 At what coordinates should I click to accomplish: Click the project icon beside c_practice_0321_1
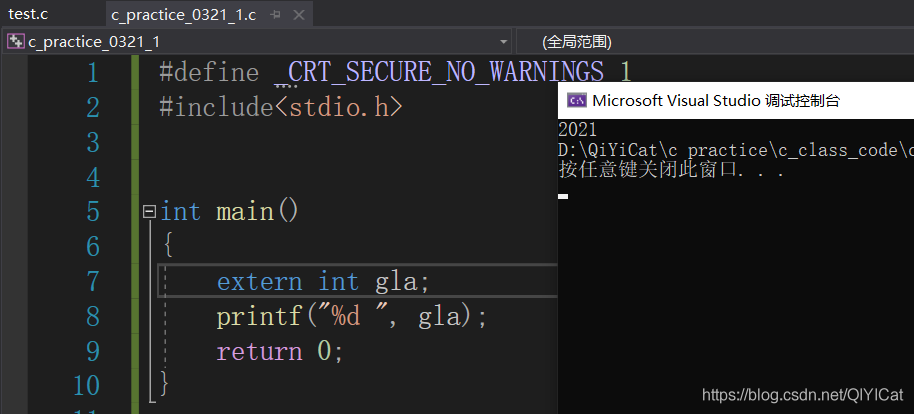[x=15, y=41]
